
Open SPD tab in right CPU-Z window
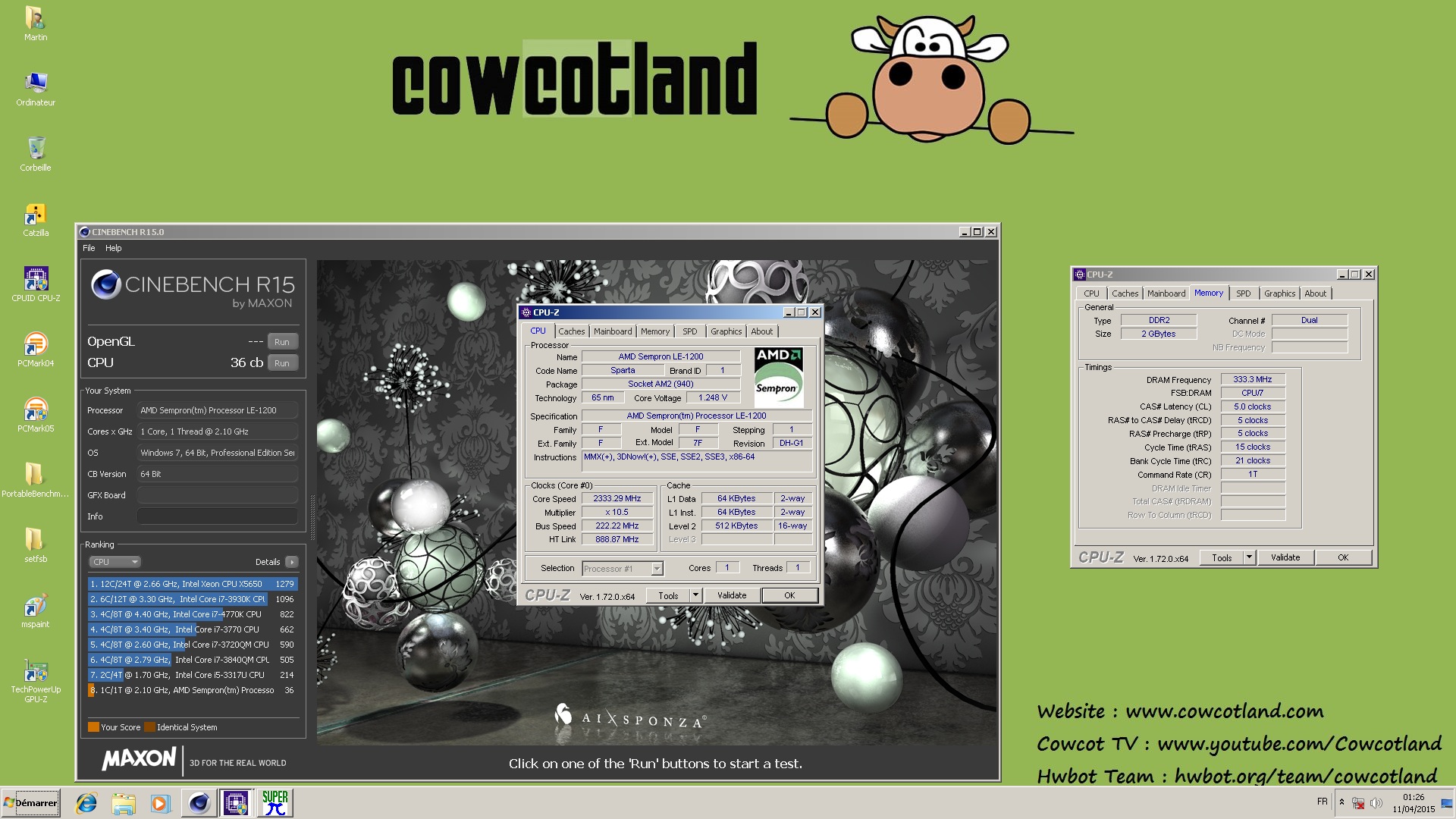1243,293
